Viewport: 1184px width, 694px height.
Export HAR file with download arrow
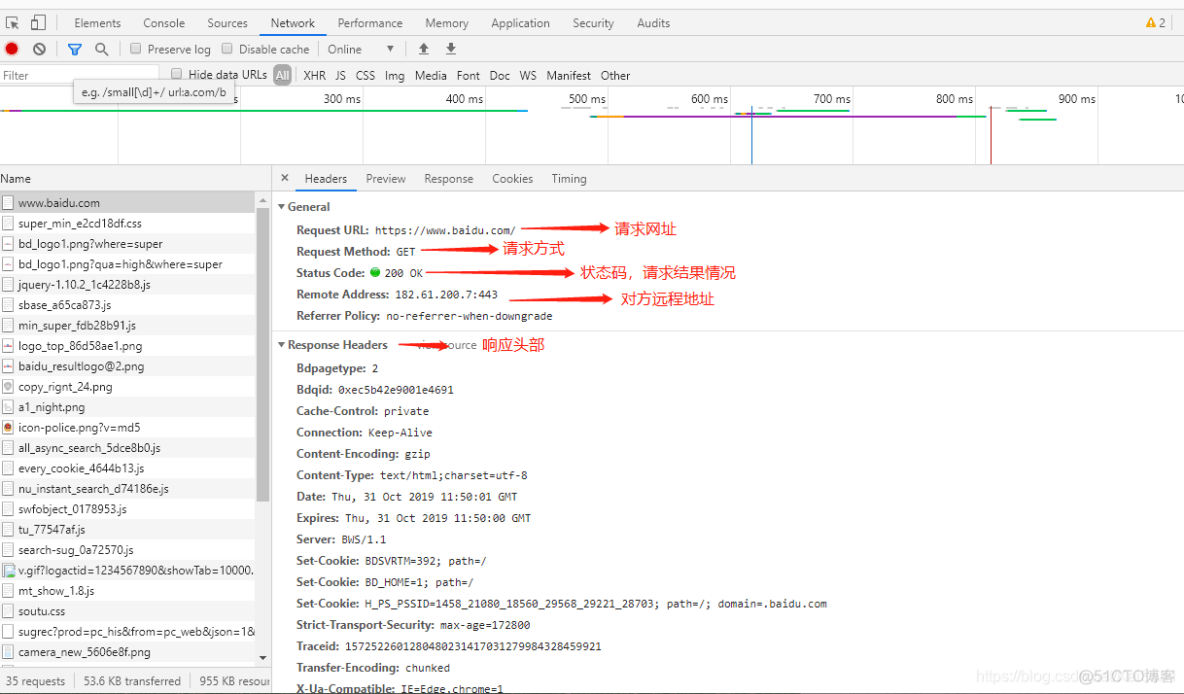(x=451, y=49)
